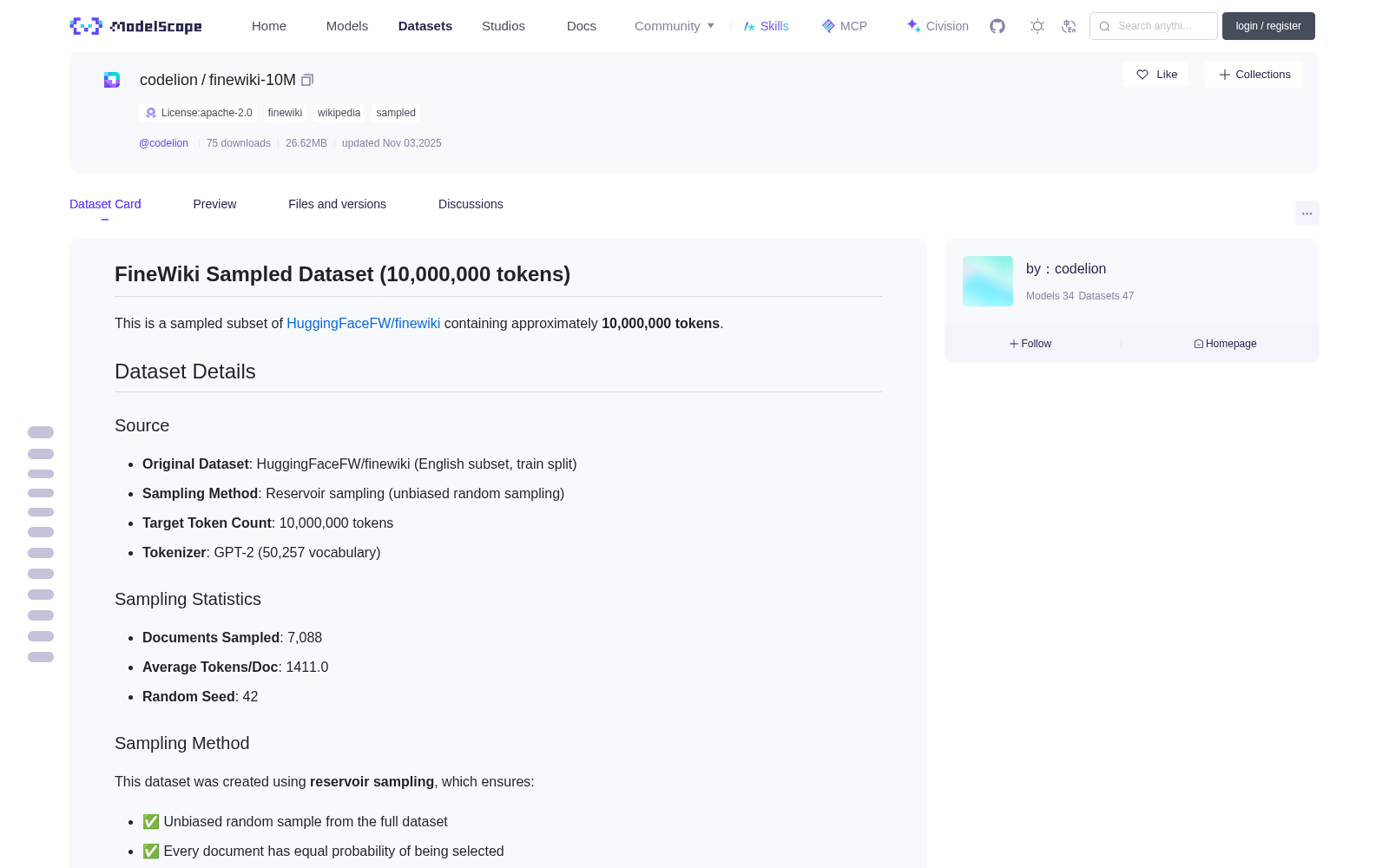This screenshot has width=1389, height=868.
Task: Add dataset to Collections
Action: [x=1254, y=75]
